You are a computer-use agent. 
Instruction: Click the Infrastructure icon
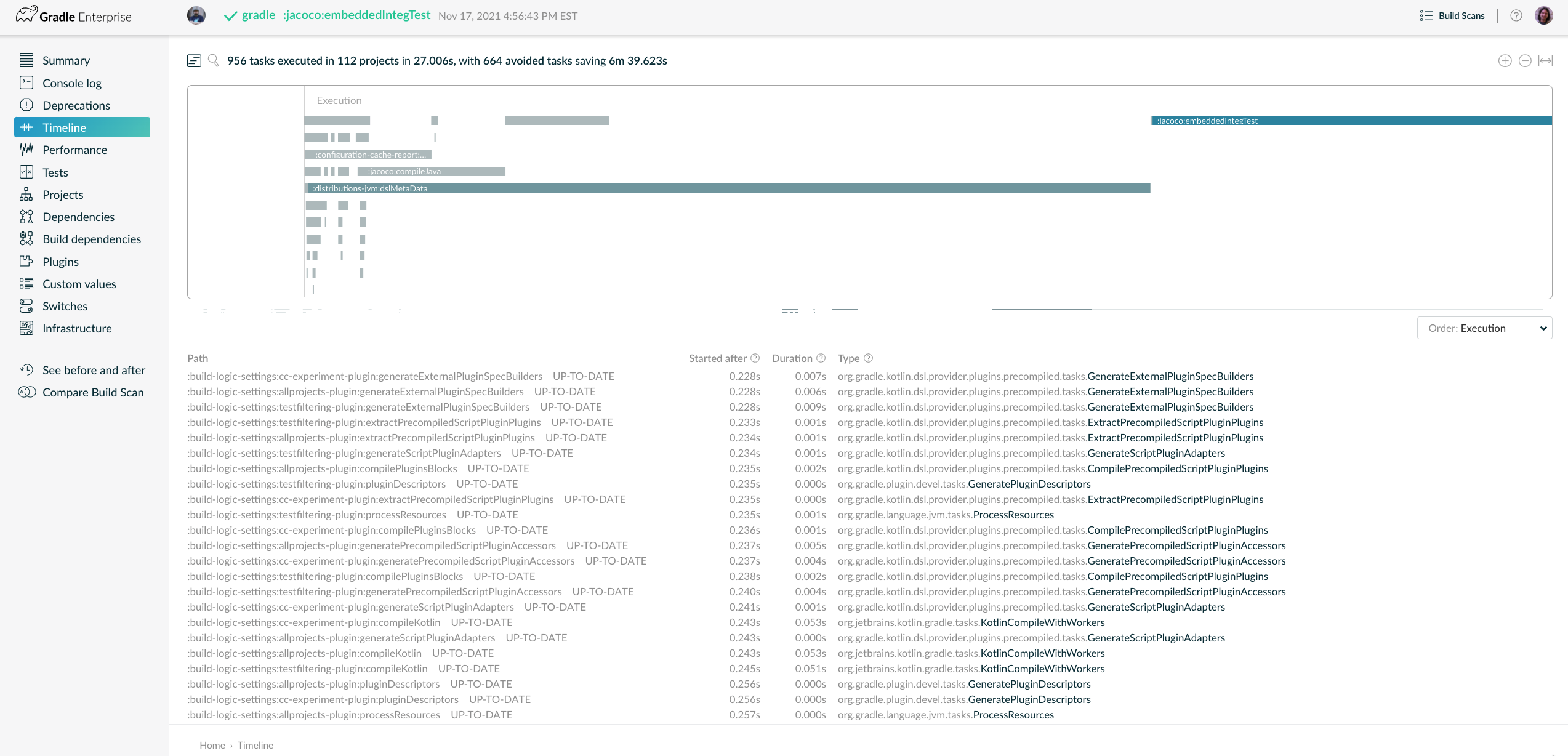coord(26,328)
